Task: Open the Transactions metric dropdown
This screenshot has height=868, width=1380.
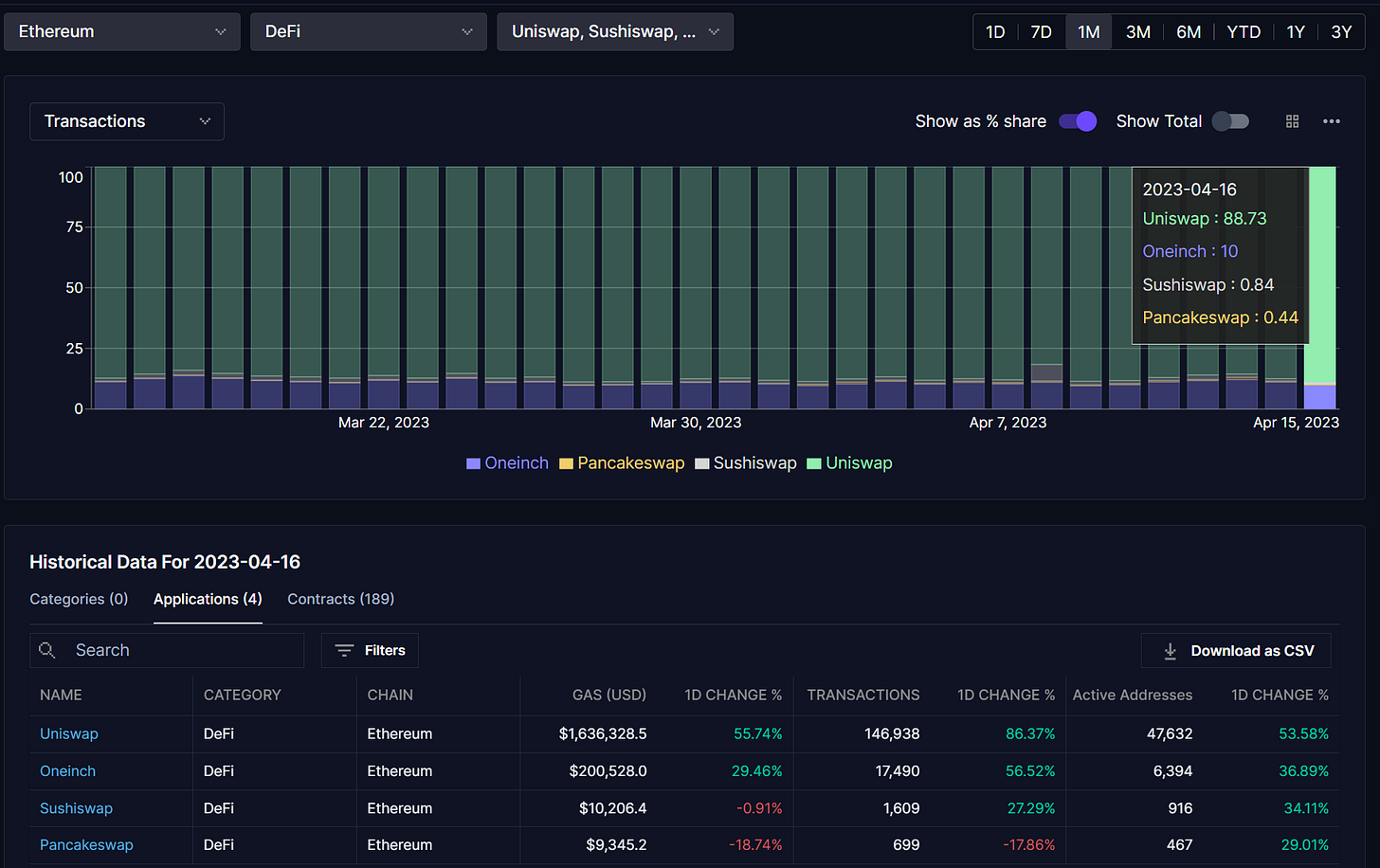Action: click(127, 121)
